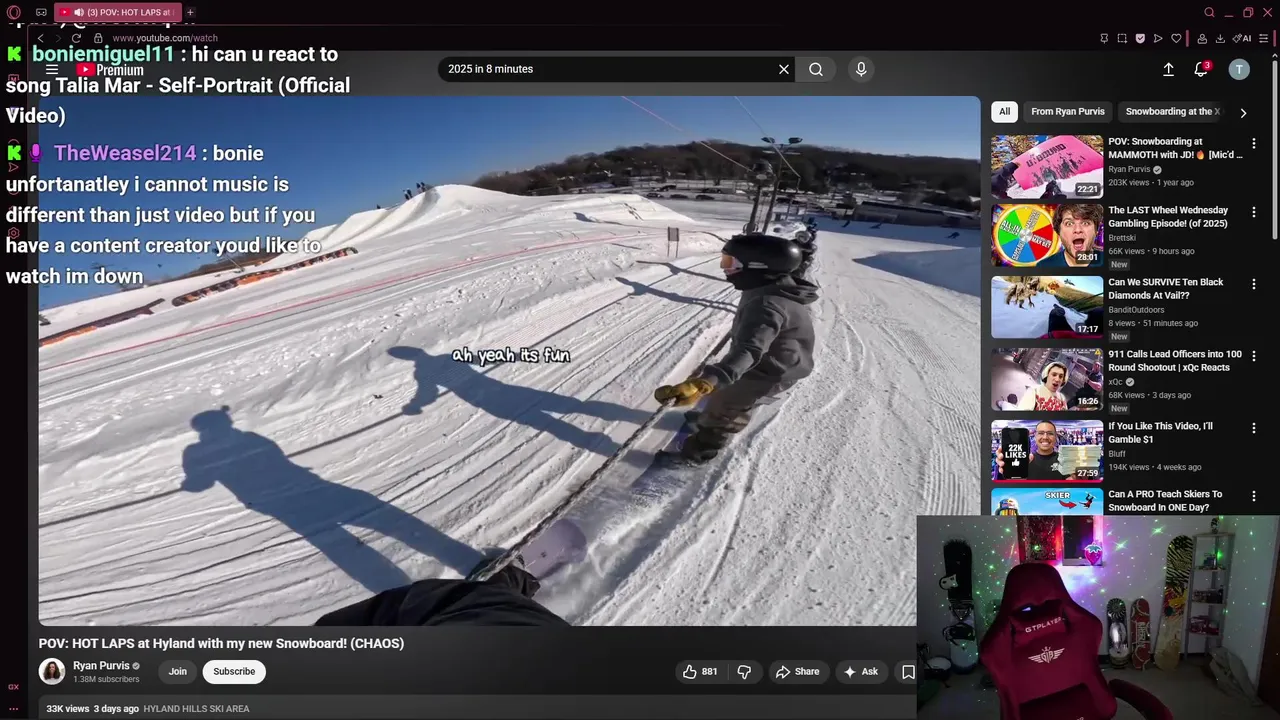Viewport: 1280px width, 720px height.
Task: Open the YouTube create upload icon
Action: pos(1168,69)
